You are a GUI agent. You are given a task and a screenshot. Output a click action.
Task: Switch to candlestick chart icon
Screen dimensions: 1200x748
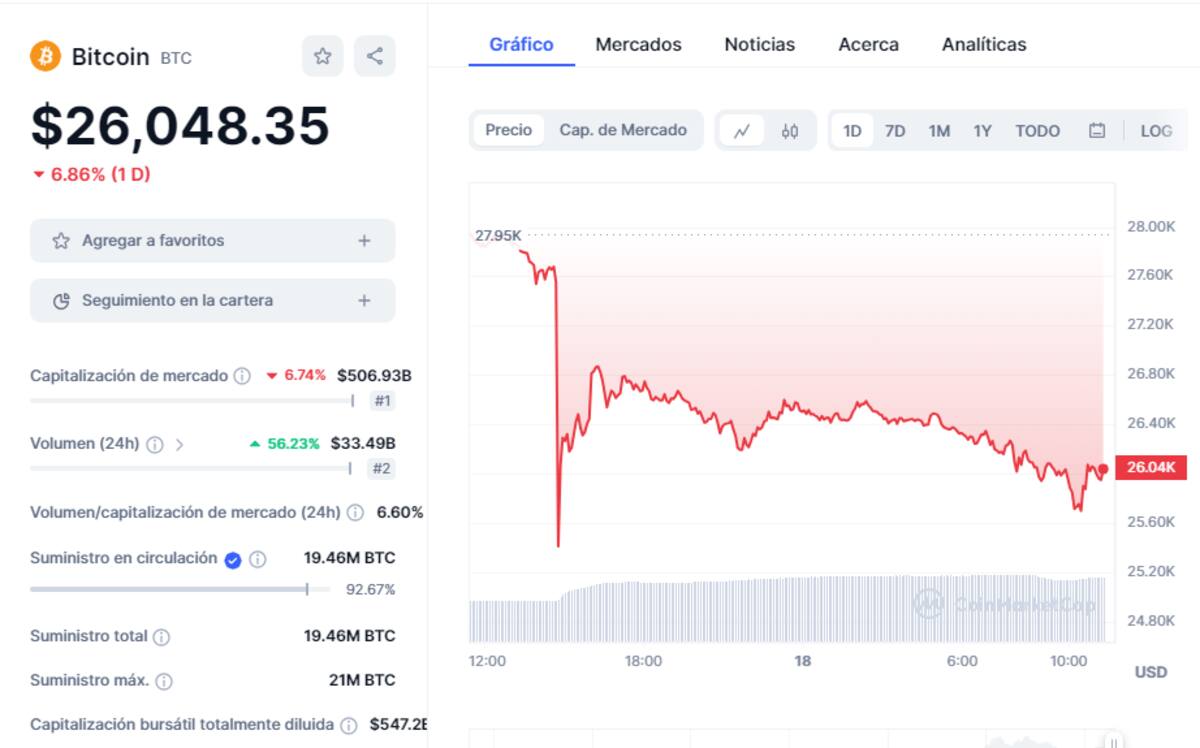point(790,131)
